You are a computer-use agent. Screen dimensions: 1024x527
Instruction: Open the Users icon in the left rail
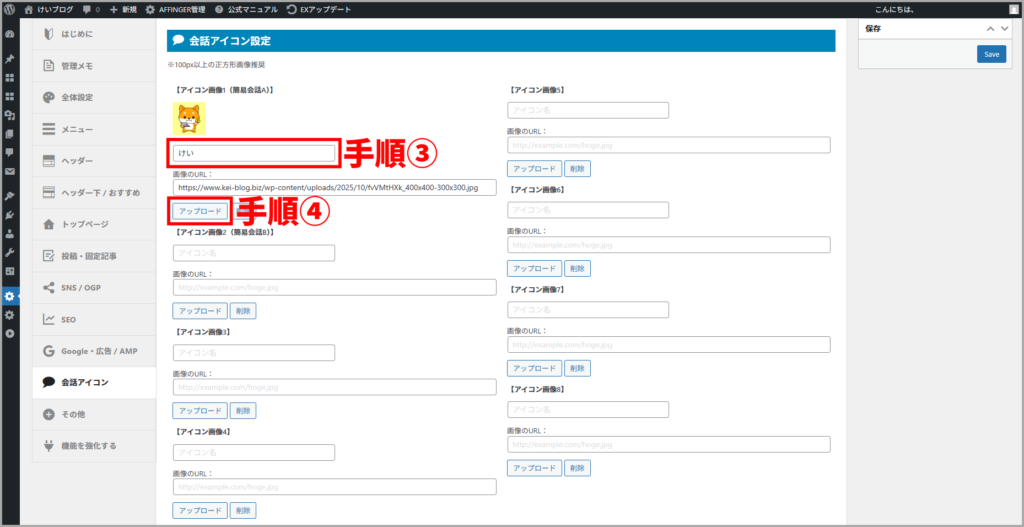click(10, 233)
